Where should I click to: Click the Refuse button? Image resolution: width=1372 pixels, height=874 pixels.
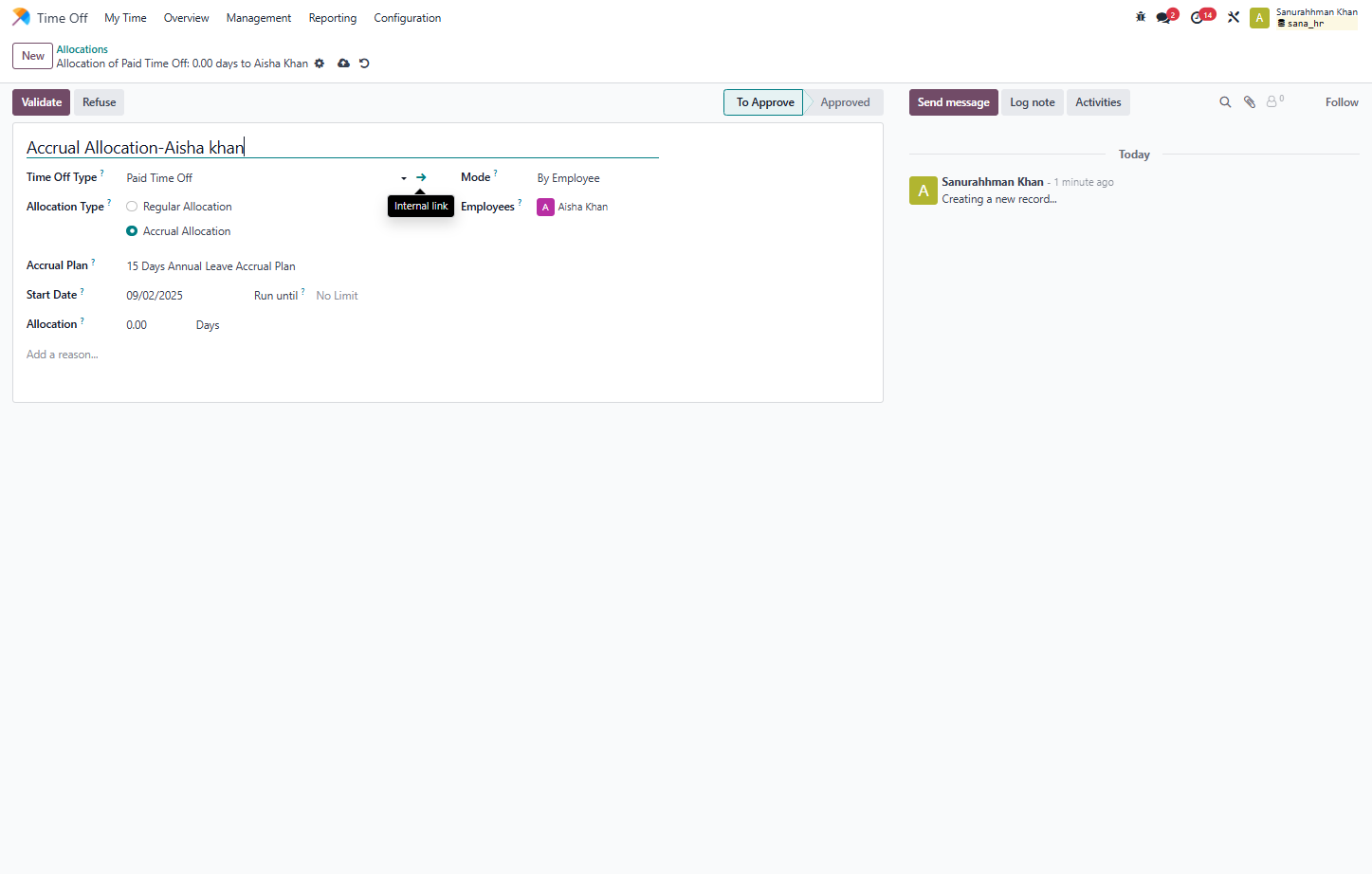pos(100,102)
